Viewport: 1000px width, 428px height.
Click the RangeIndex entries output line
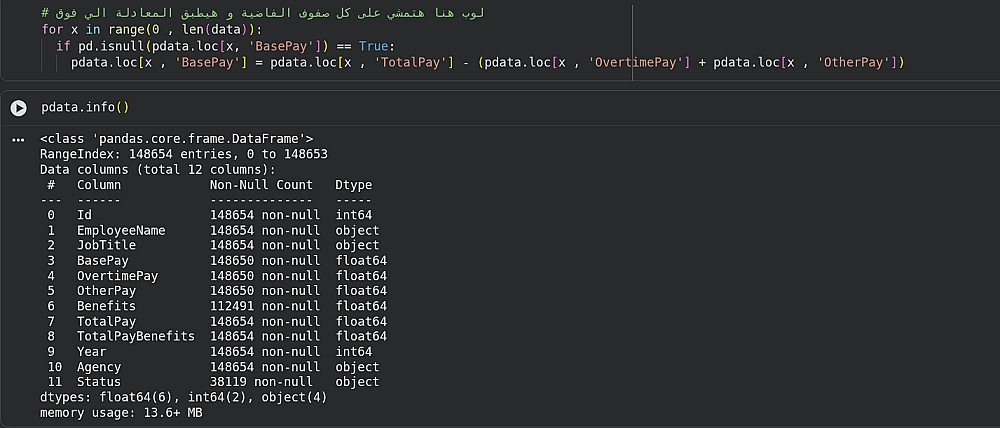(x=184, y=155)
